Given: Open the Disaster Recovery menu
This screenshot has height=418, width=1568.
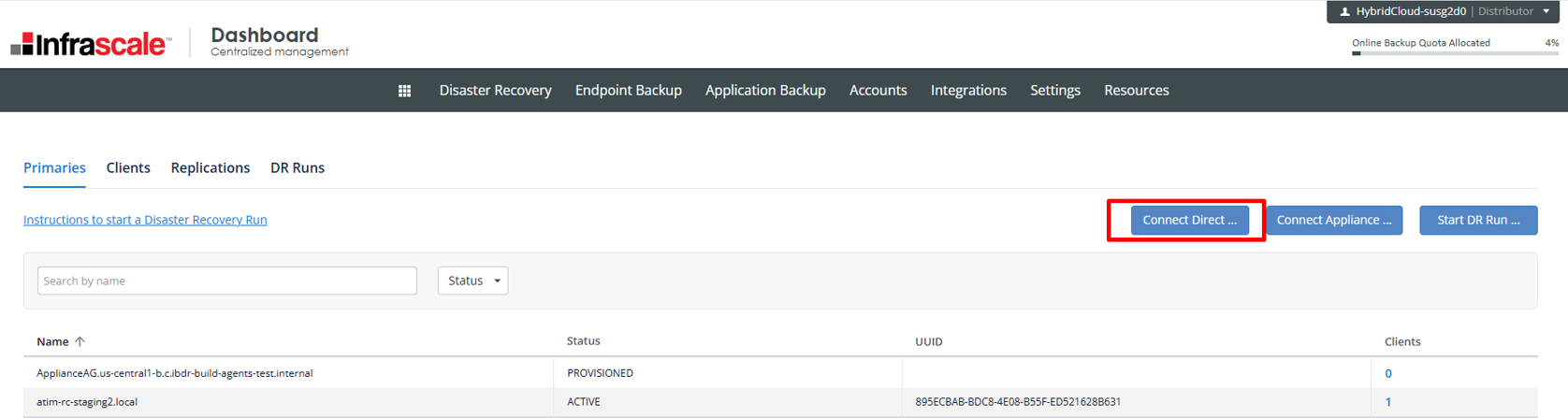Looking at the screenshot, I should point(495,91).
